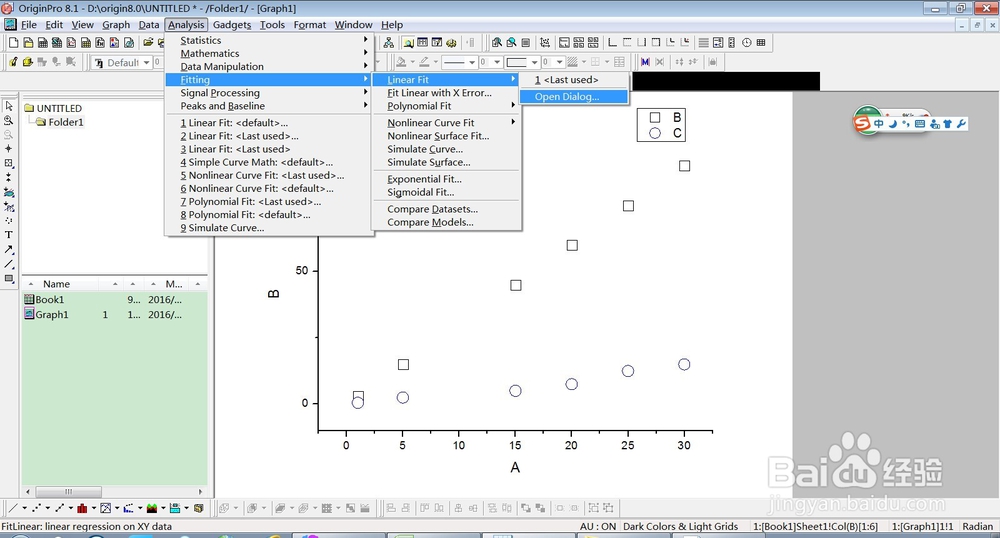Viewport: 1000px width, 538px height.
Task: Select the Text tool
Action: (x=8, y=235)
